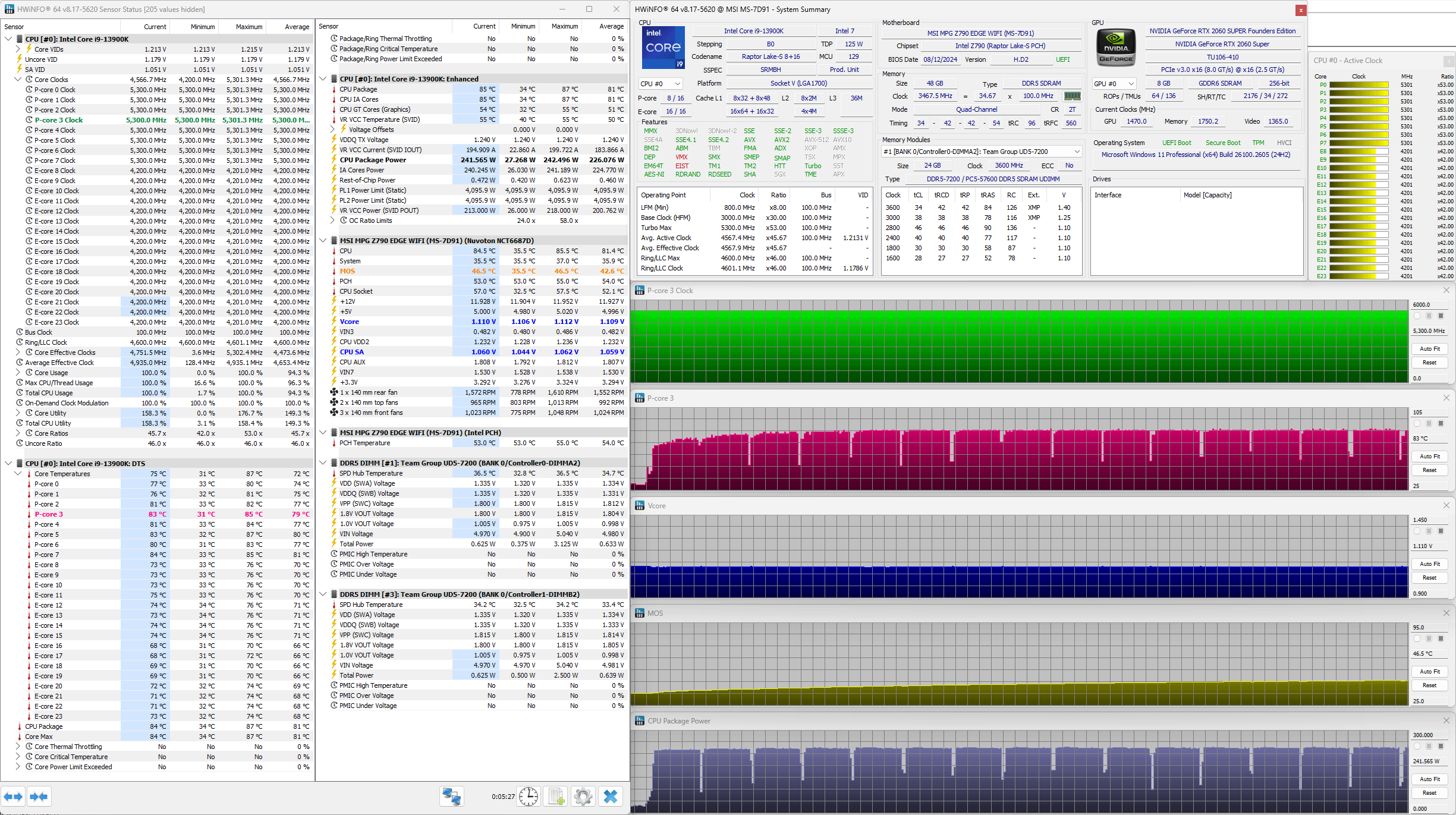Click Reset on MOS graph

pos(1429,685)
